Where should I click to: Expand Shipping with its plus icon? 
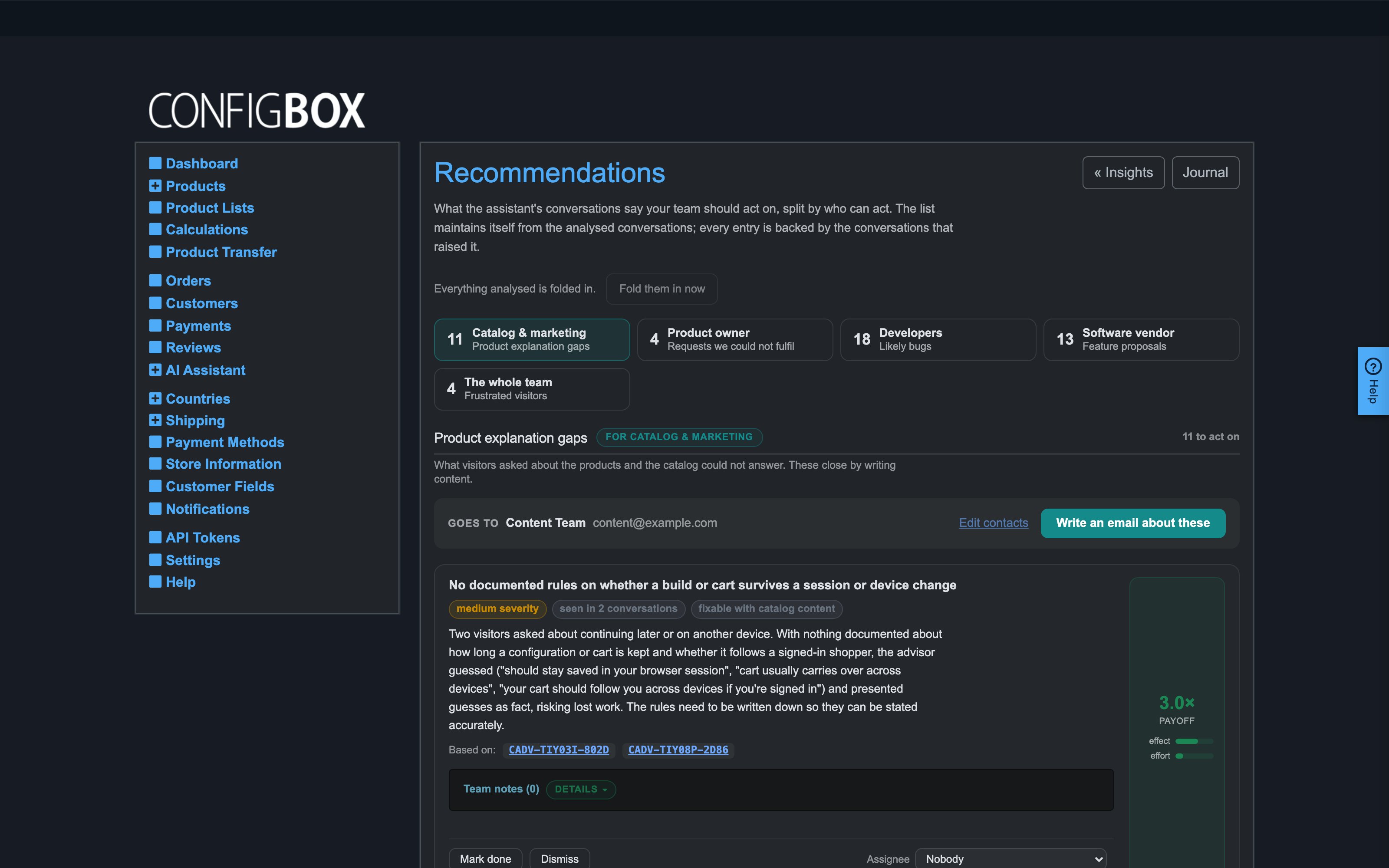(155, 420)
